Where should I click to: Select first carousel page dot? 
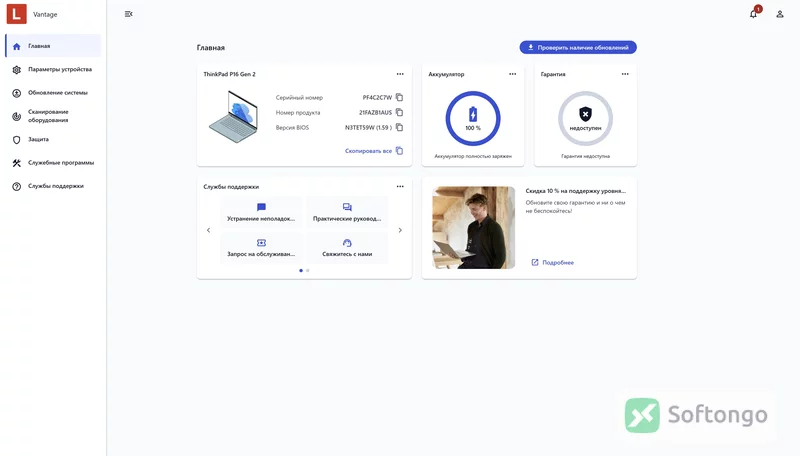pos(301,270)
